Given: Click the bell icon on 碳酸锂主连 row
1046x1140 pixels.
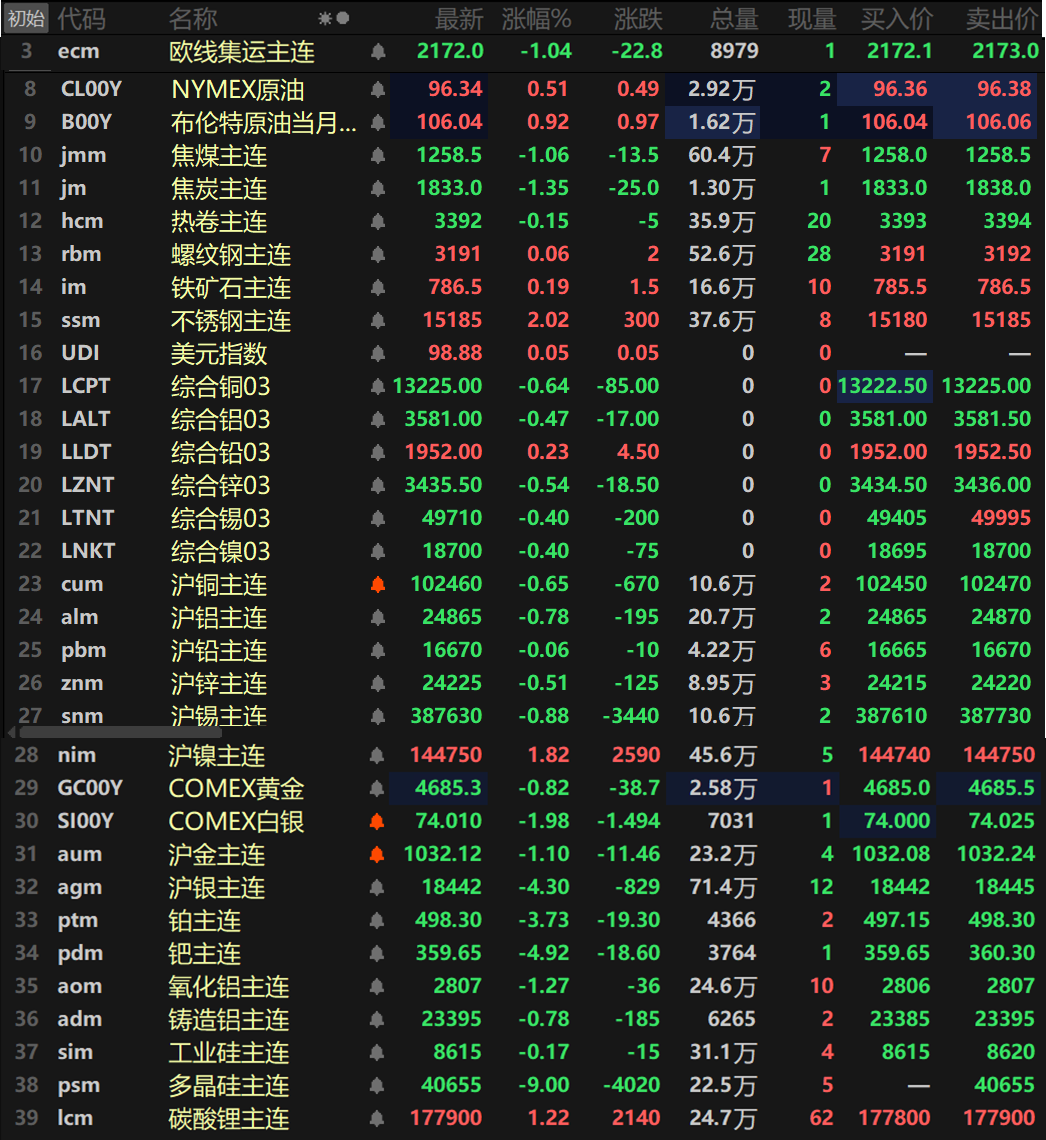Looking at the screenshot, I should click(x=378, y=1119).
